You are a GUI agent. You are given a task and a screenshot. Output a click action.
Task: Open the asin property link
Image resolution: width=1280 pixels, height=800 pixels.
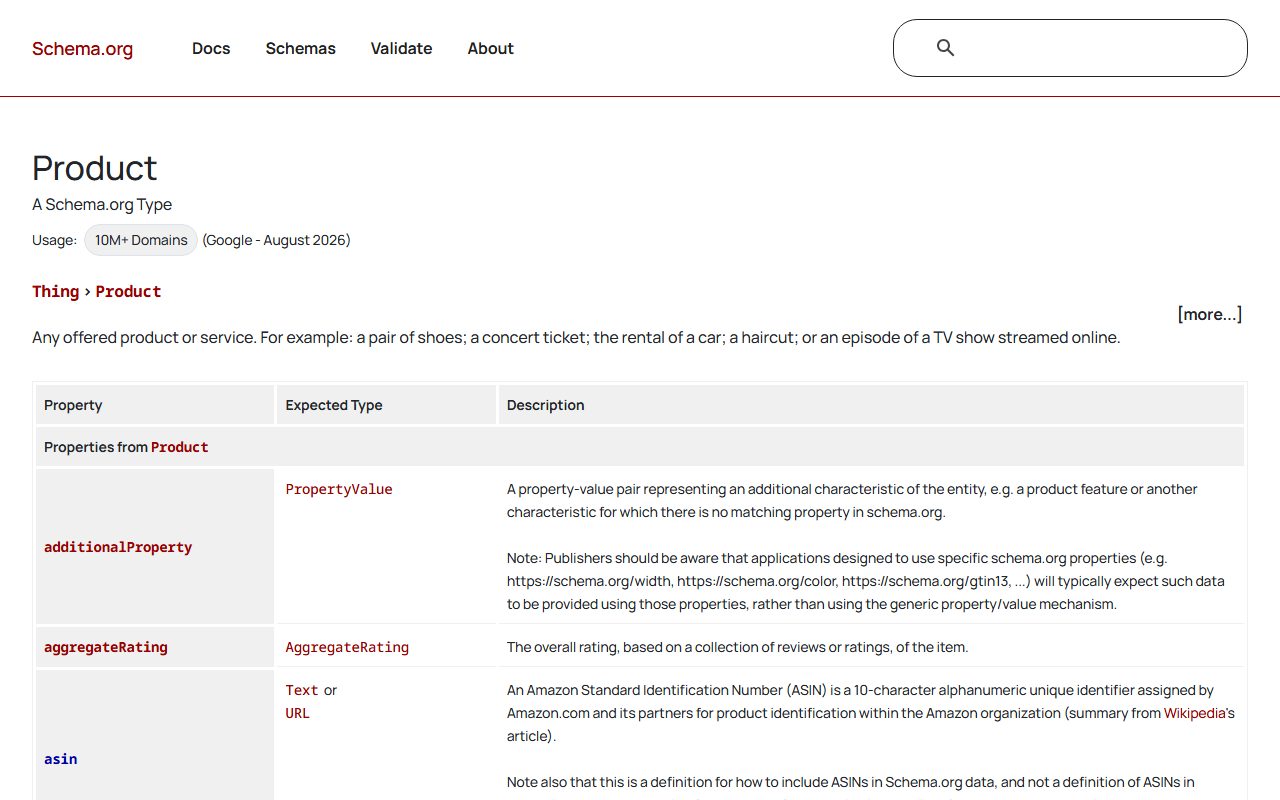[x=61, y=759]
